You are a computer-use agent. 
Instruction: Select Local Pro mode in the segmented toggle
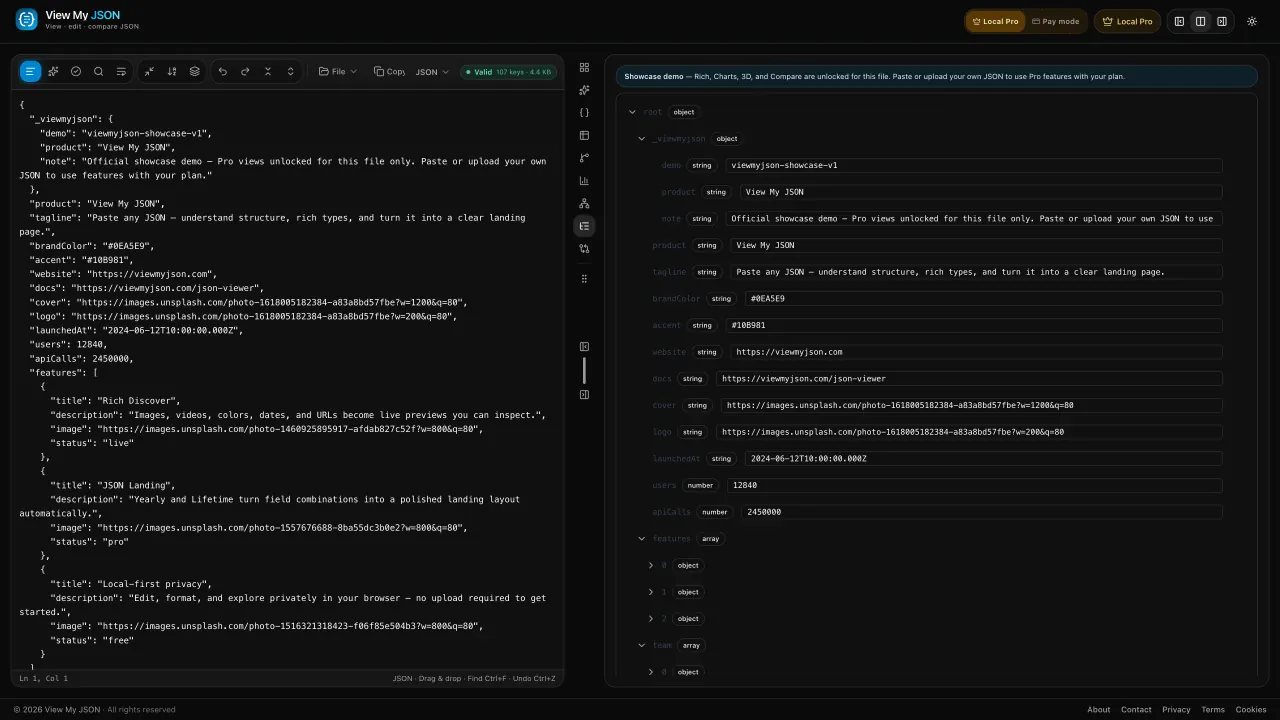coord(995,21)
